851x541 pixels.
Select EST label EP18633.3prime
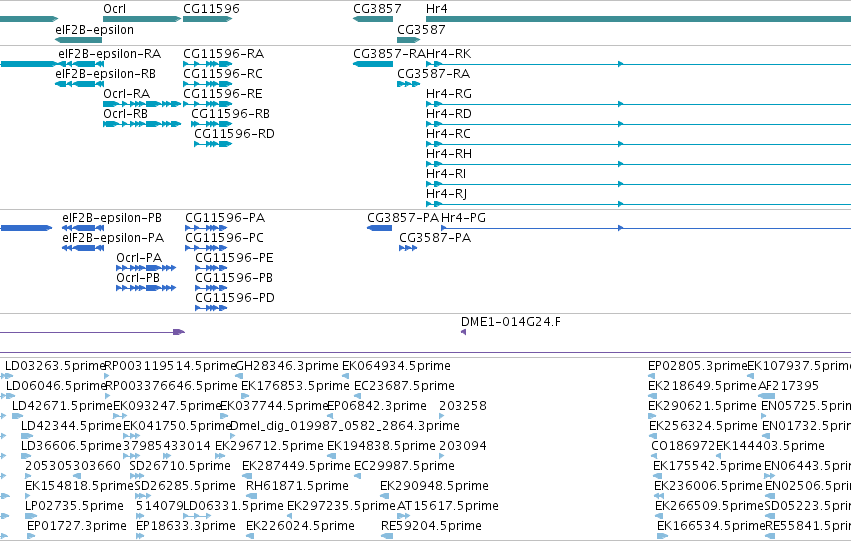point(186,527)
